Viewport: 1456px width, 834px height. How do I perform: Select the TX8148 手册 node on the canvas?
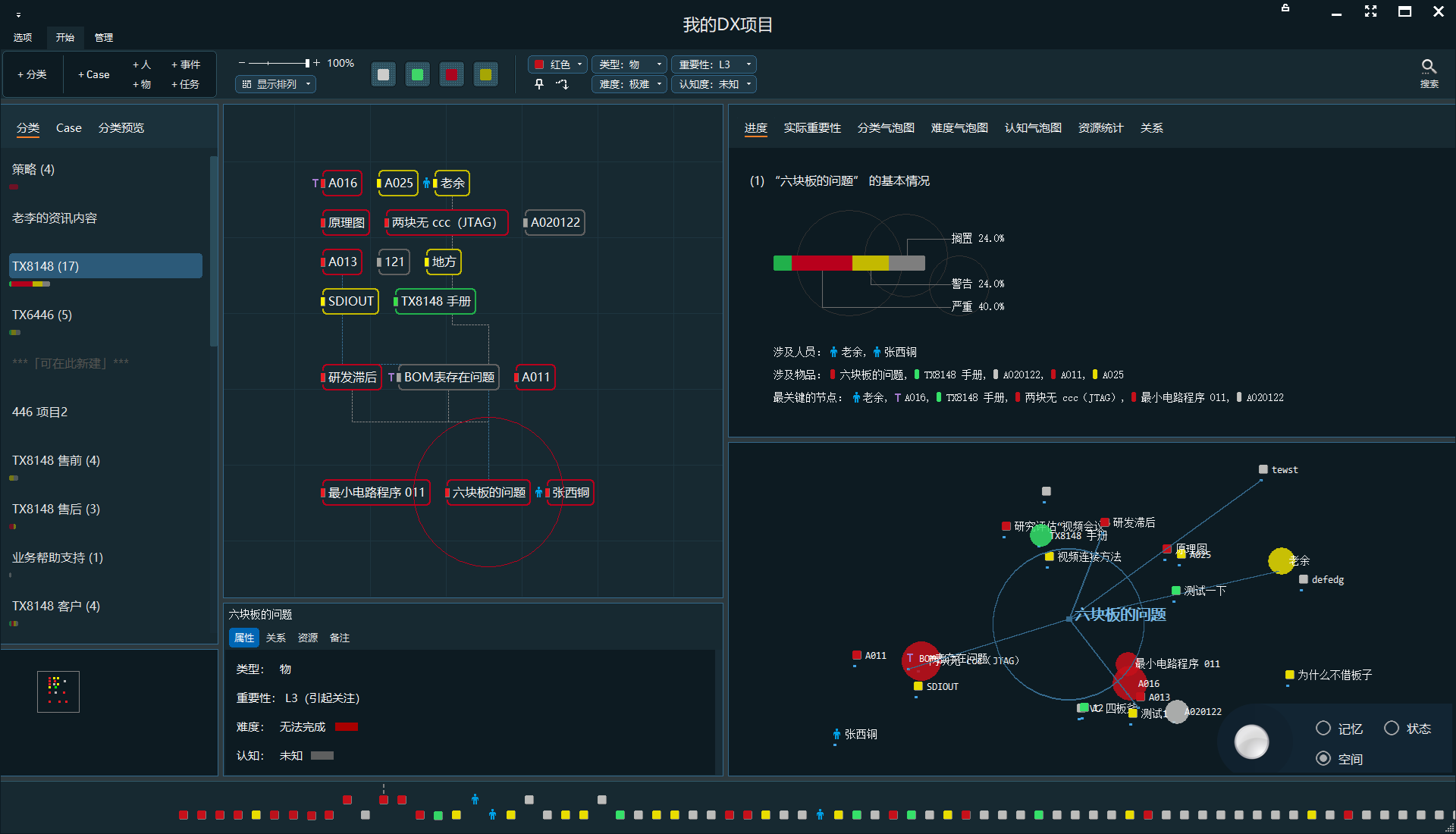point(435,301)
